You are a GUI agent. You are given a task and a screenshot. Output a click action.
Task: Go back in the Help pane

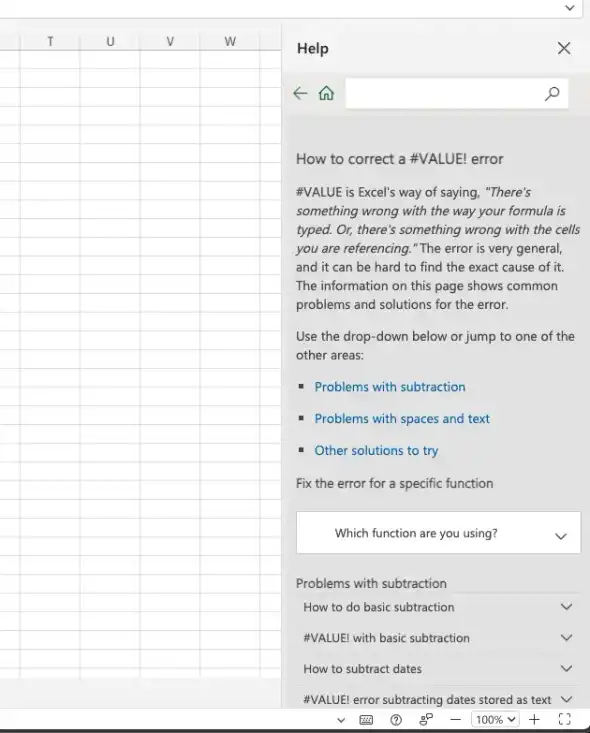pyautogui.click(x=300, y=93)
